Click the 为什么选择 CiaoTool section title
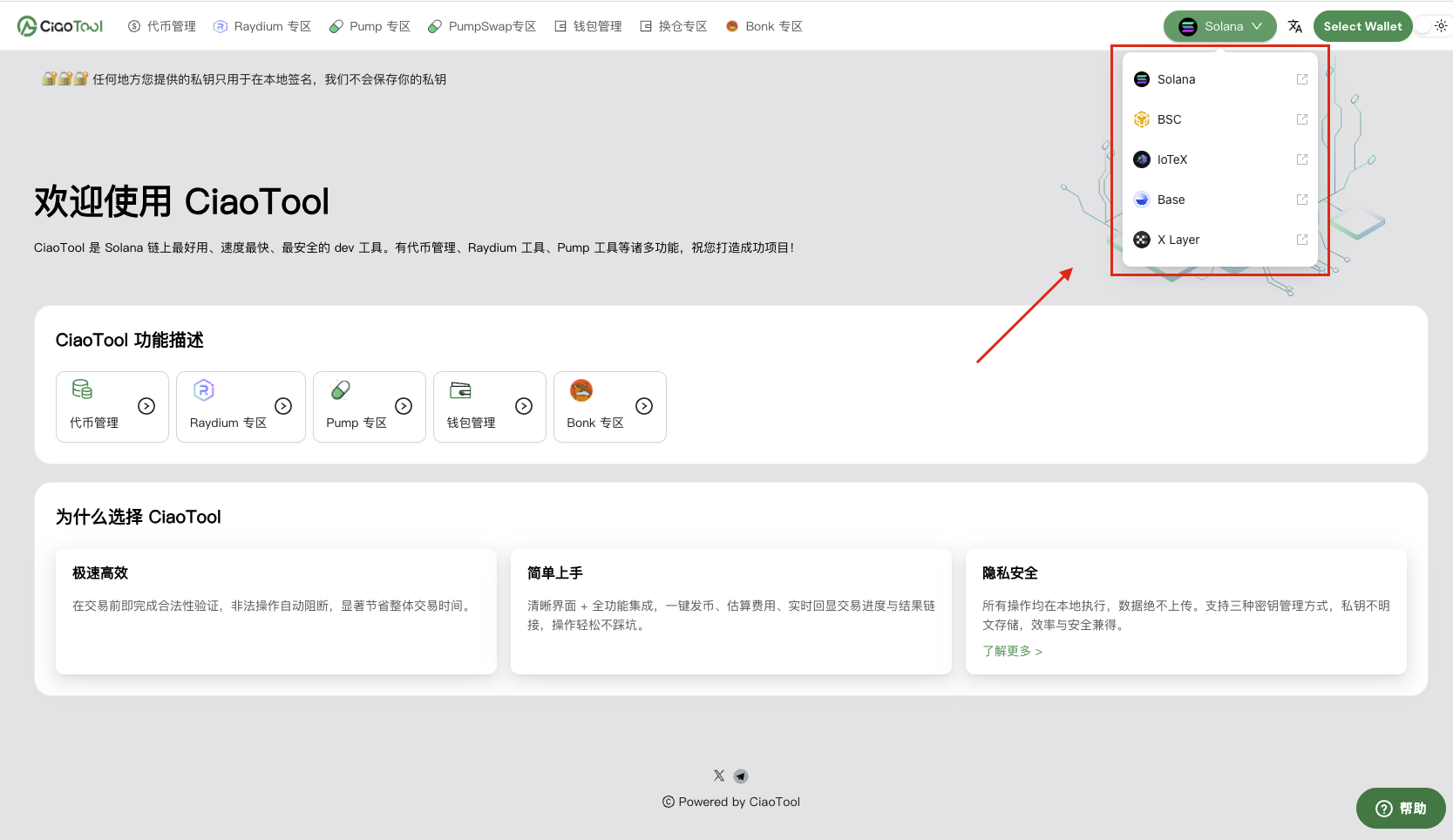Image resolution: width=1453 pixels, height=840 pixels. 139,517
